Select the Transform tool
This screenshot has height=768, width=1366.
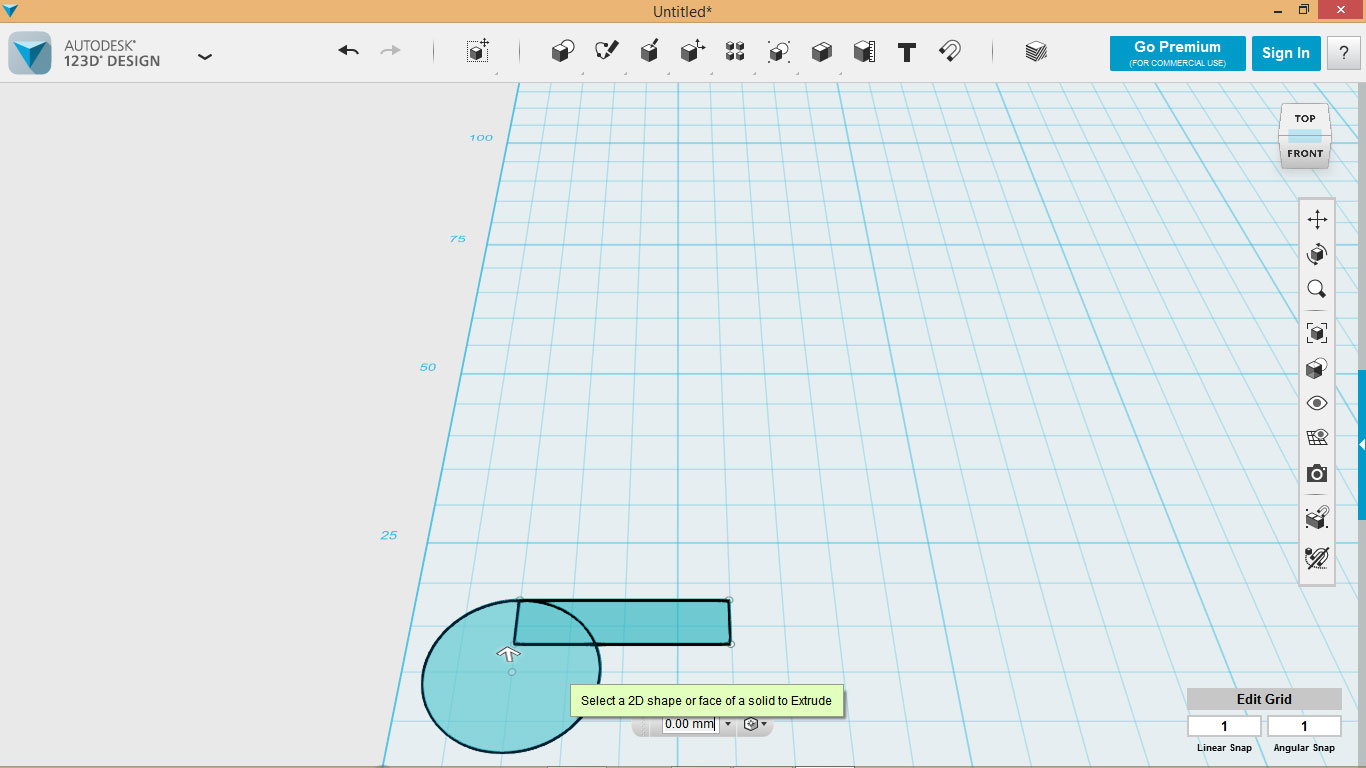[x=693, y=52]
